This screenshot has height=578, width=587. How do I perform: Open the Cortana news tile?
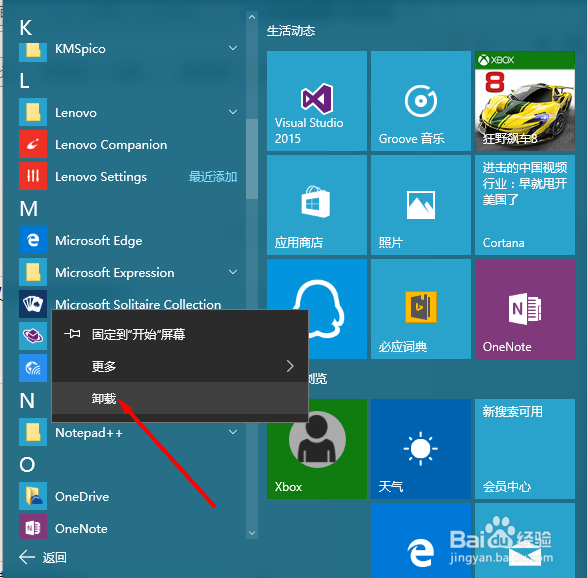click(x=525, y=205)
